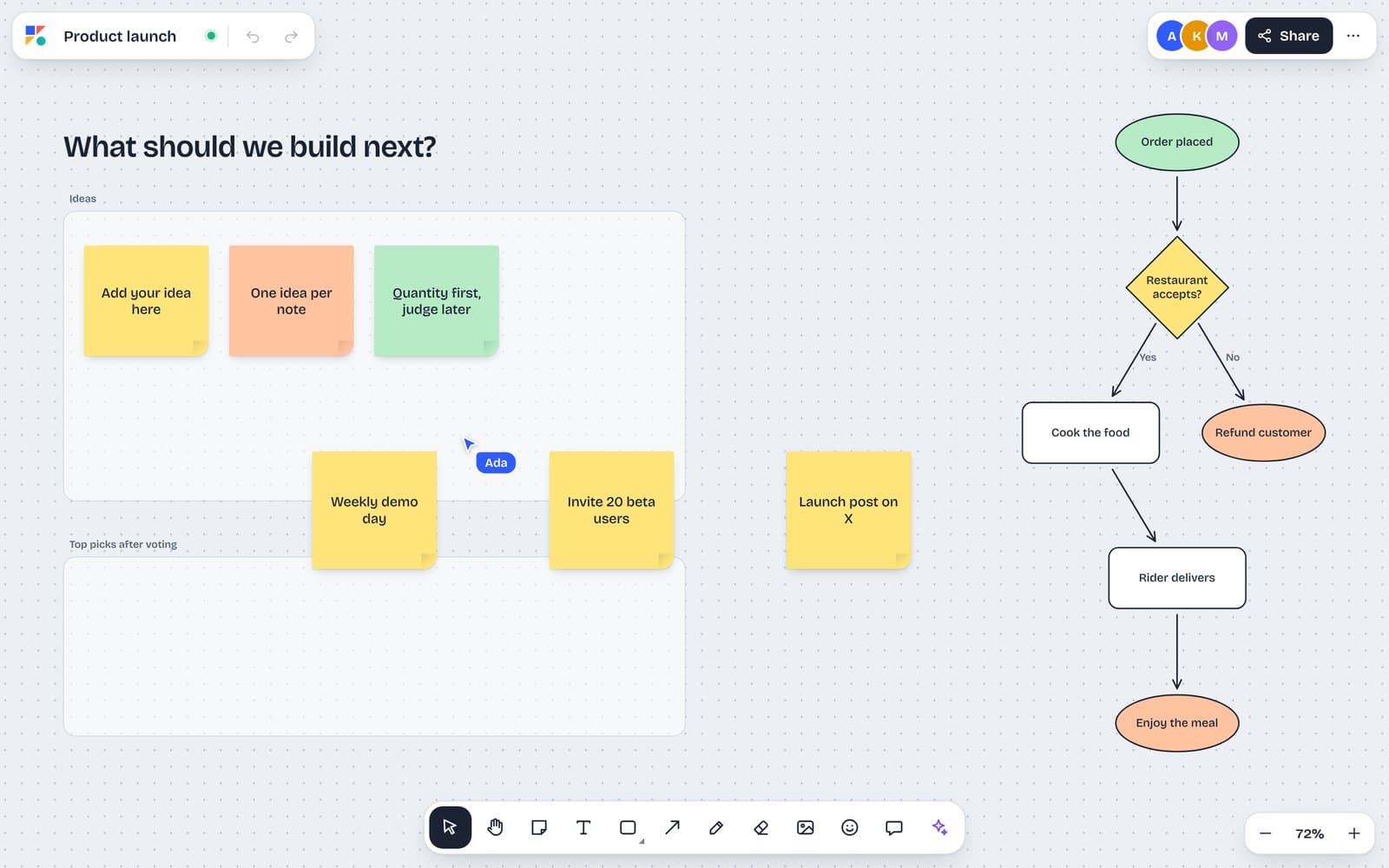Select the 'Restaurant accepts?' diamond

1176,287
